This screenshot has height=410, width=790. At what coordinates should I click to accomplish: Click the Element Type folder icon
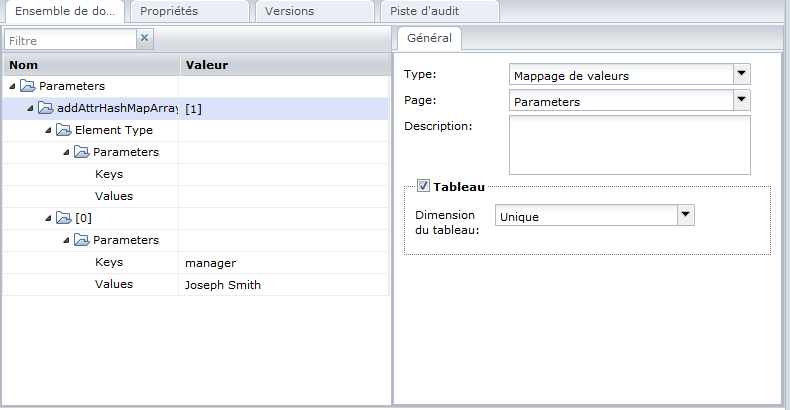(64, 130)
